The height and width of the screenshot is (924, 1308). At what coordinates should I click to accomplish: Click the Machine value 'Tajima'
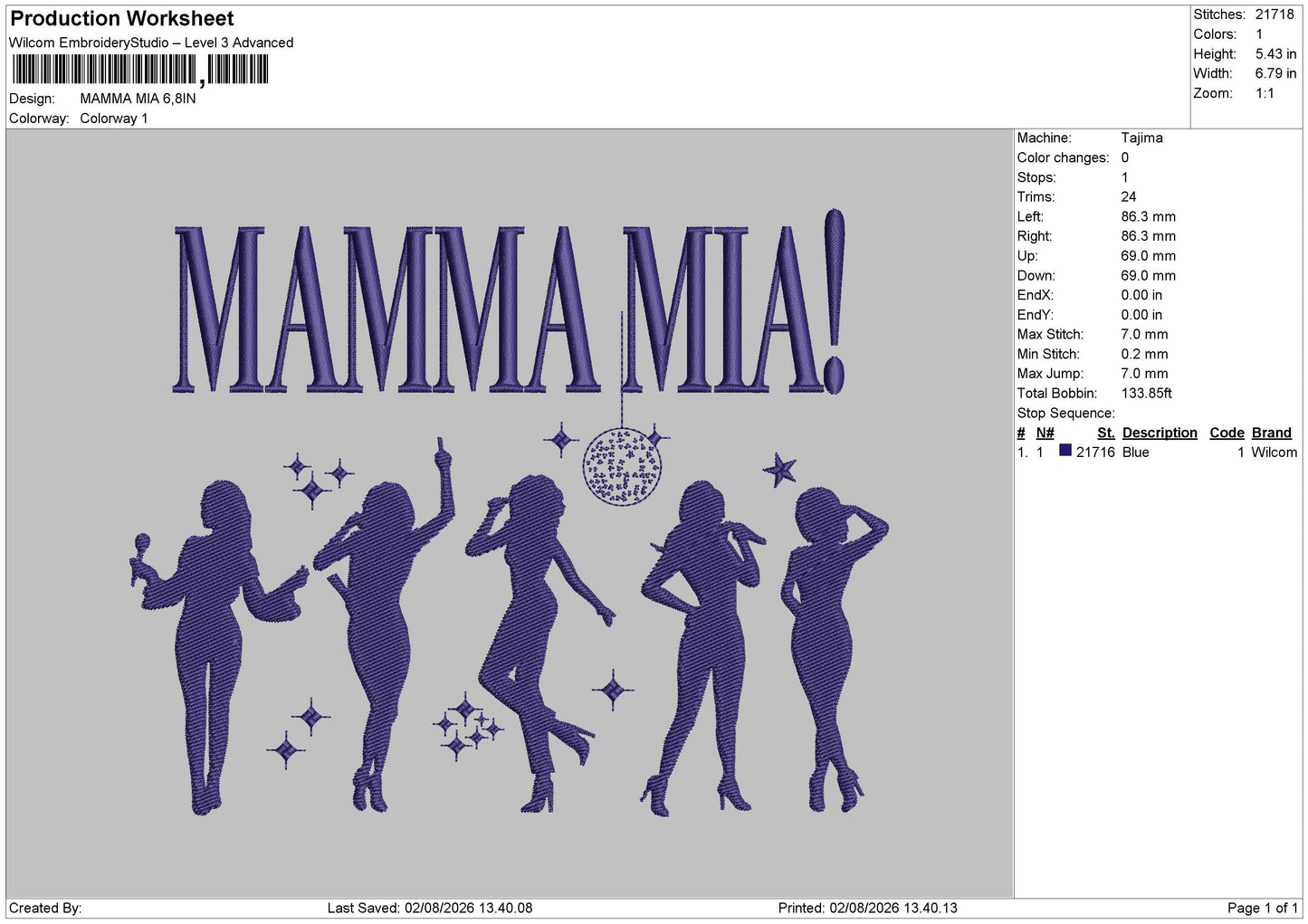point(1141,138)
